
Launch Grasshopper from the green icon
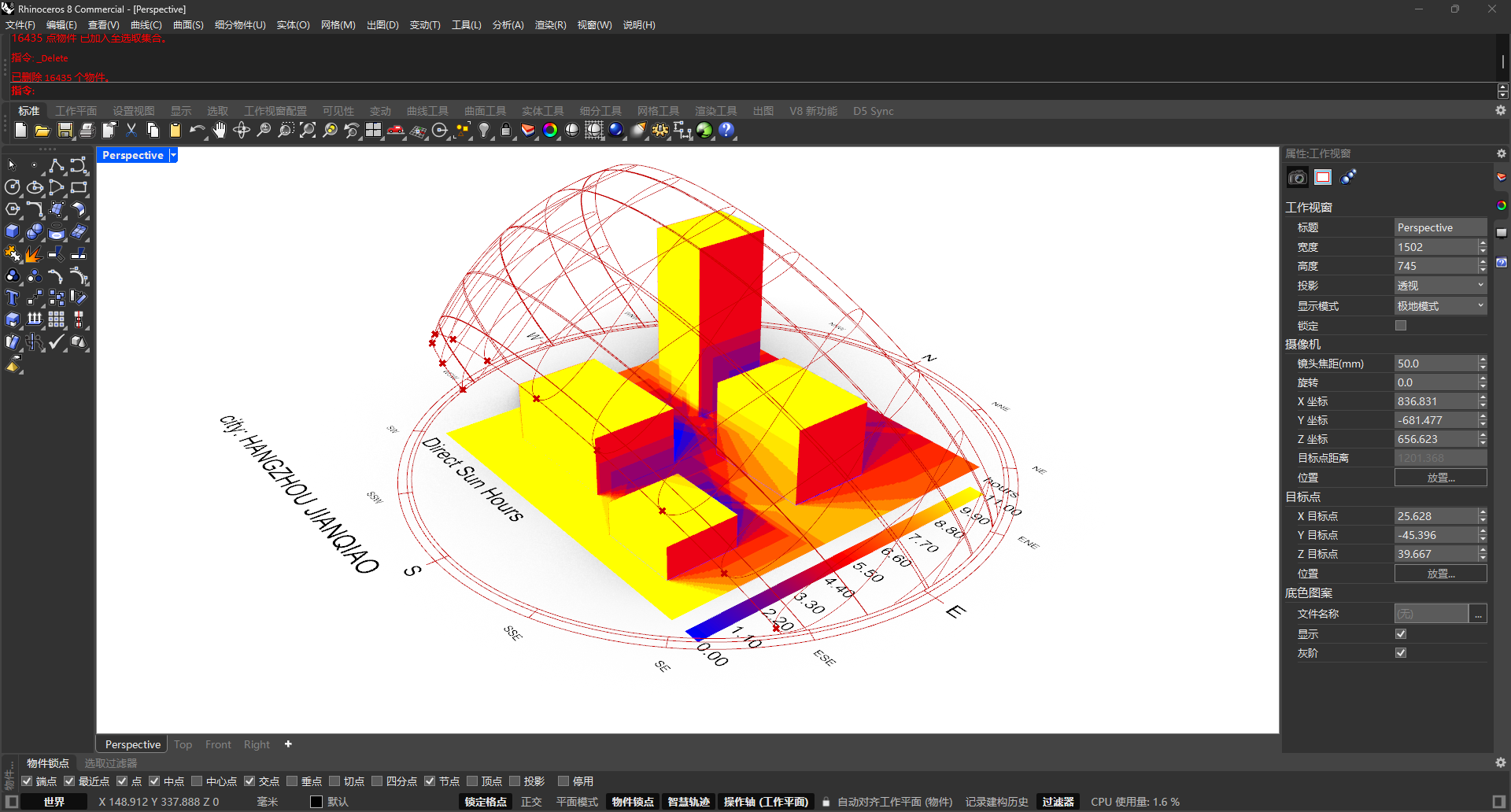pyautogui.click(x=704, y=131)
